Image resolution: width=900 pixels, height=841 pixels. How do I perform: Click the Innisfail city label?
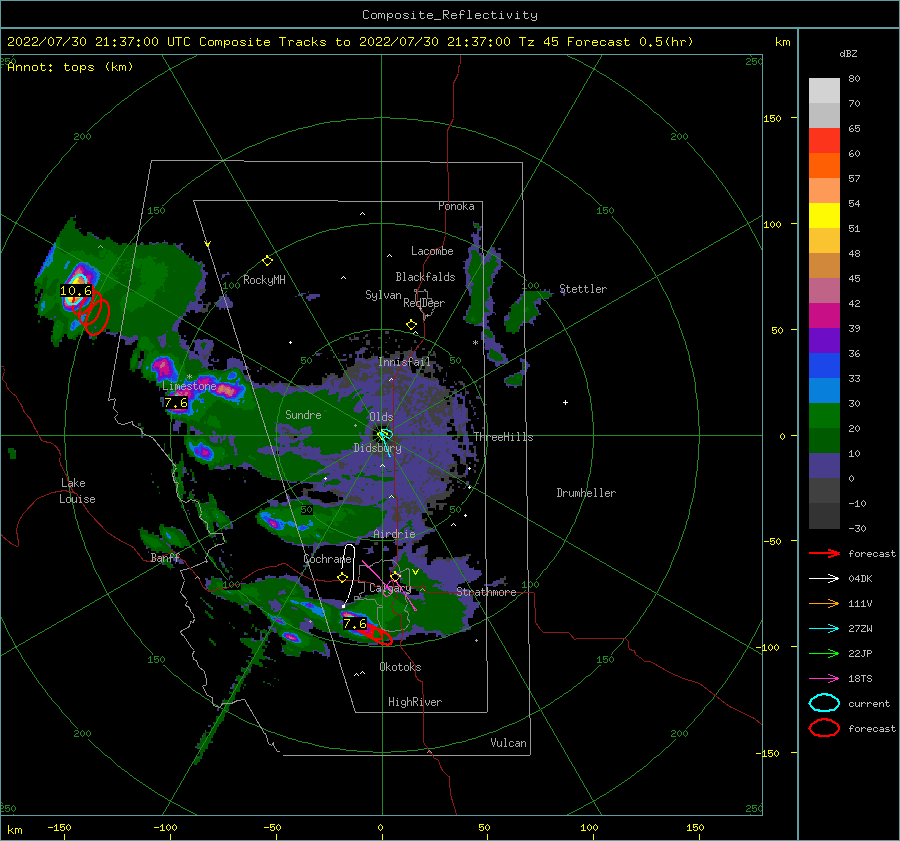[x=404, y=362]
